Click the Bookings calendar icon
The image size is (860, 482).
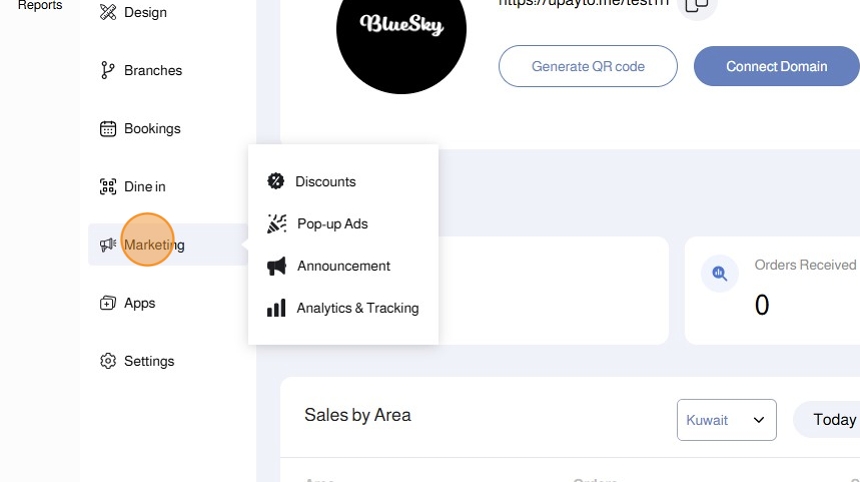108,128
